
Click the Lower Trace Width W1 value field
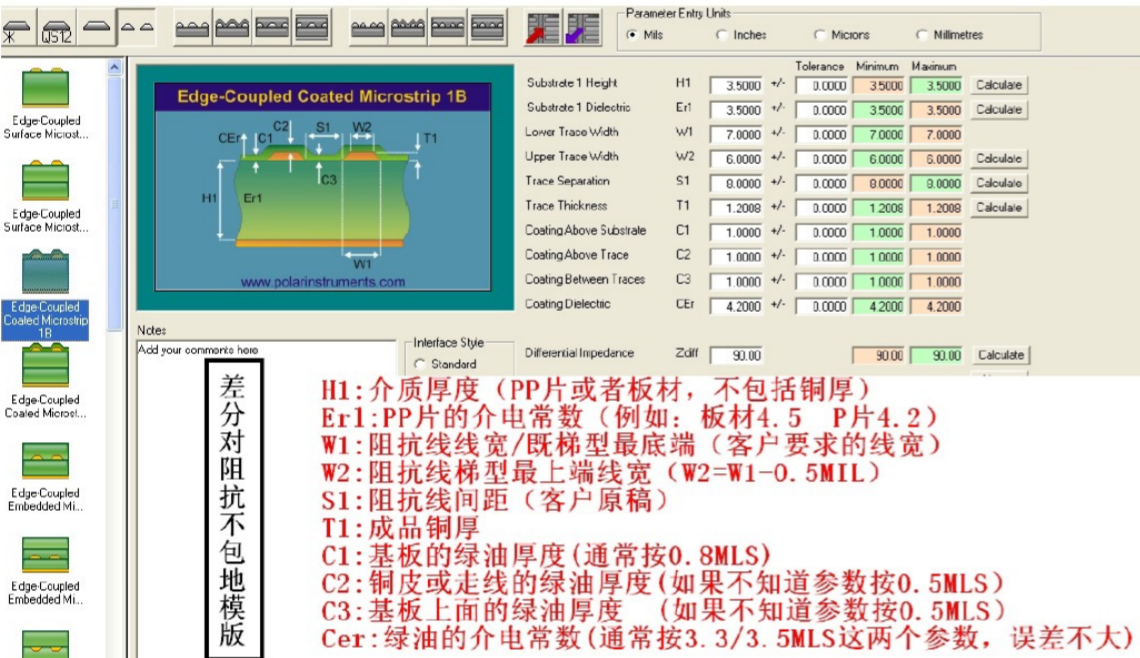point(736,135)
